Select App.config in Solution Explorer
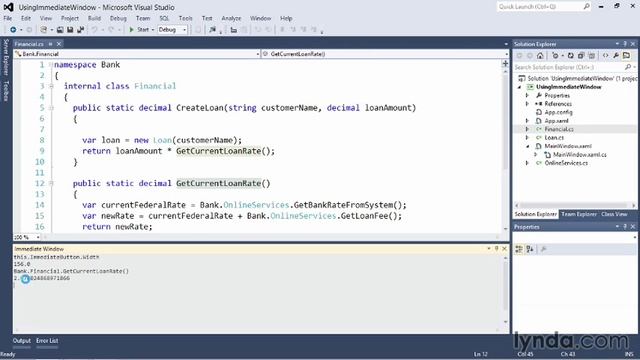This screenshot has width=640, height=360. click(558, 112)
